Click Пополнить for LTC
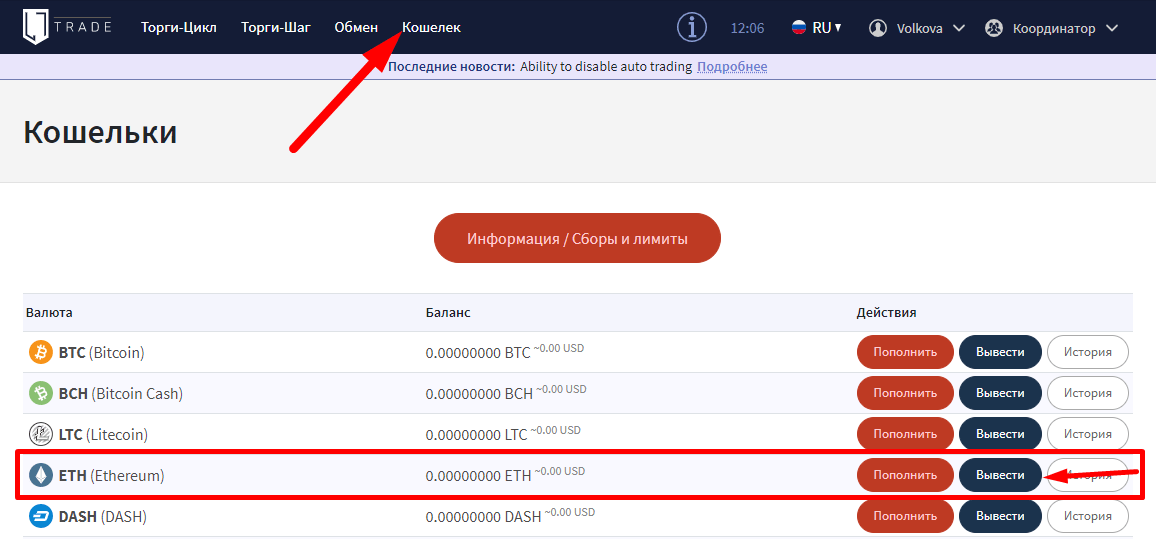 pos(905,434)
